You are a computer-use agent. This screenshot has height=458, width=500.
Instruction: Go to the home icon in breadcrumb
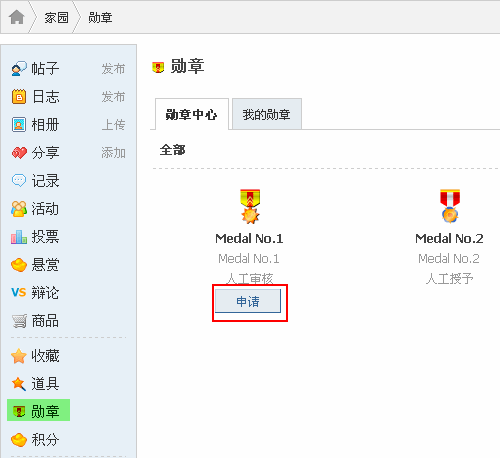(x=17, y=17)
